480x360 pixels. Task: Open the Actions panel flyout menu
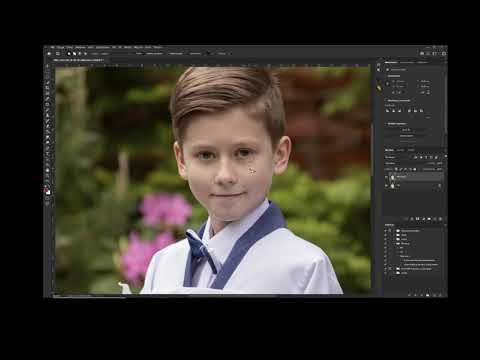click(445, 225)
